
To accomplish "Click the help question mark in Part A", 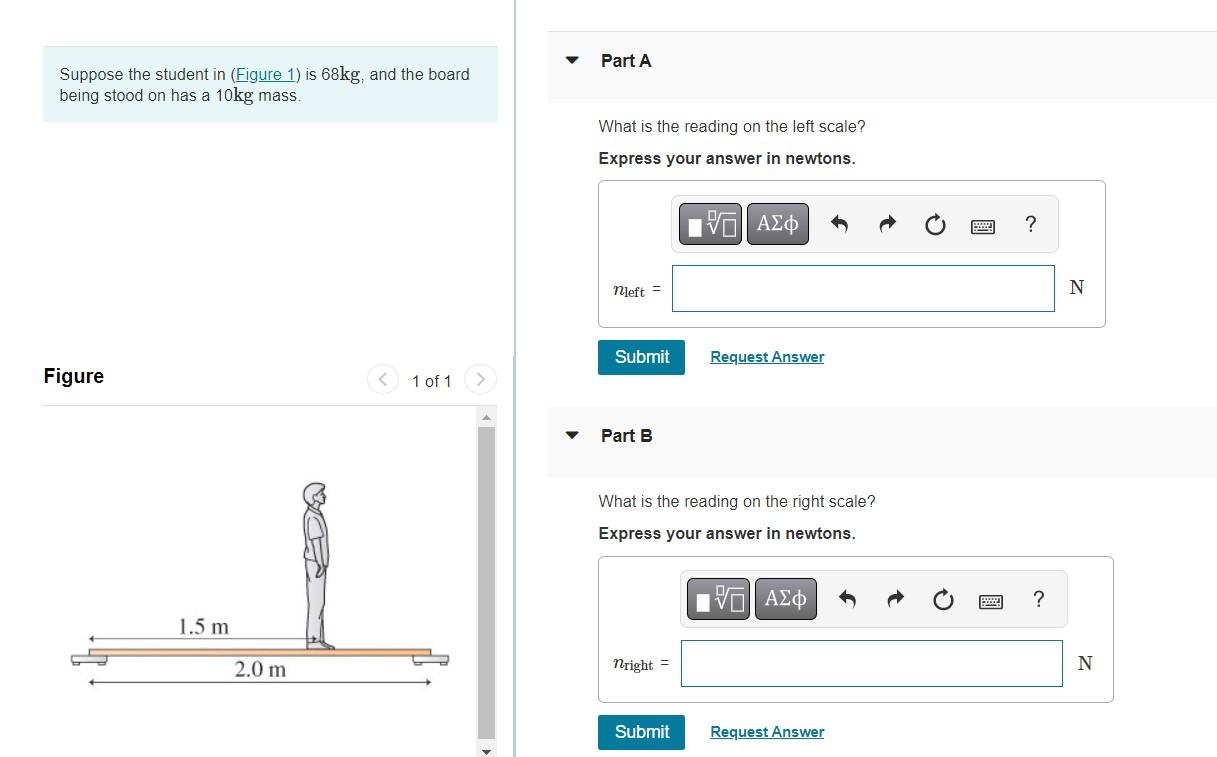I will click(1031, 224).
